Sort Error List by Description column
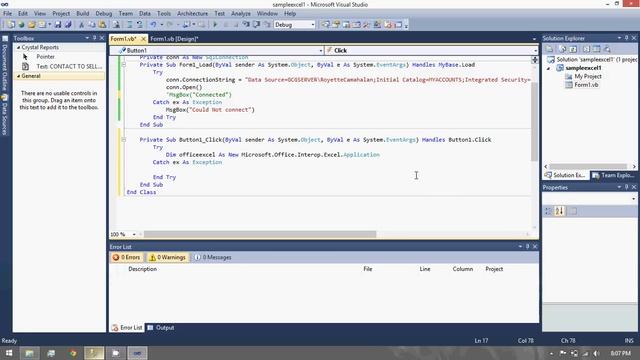 click(142, 269)
